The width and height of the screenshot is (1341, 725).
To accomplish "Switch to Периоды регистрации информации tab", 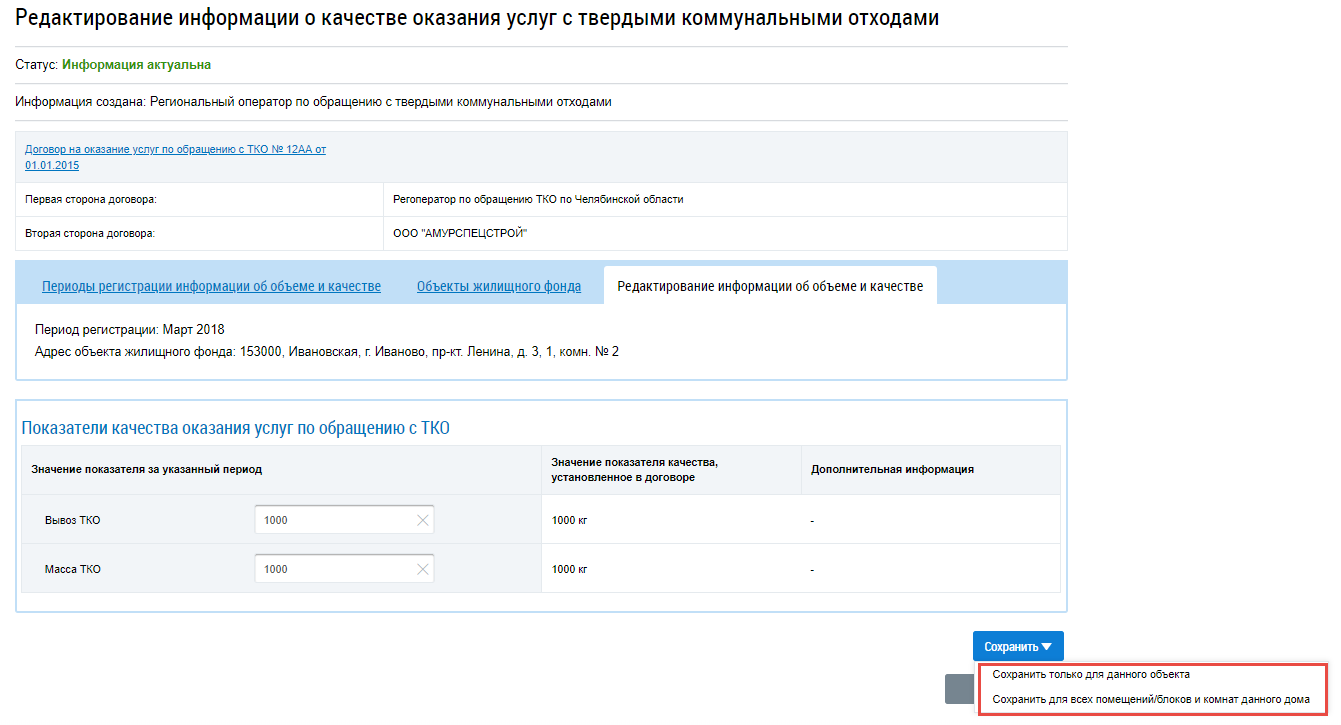I will click(x=211, y=286).
